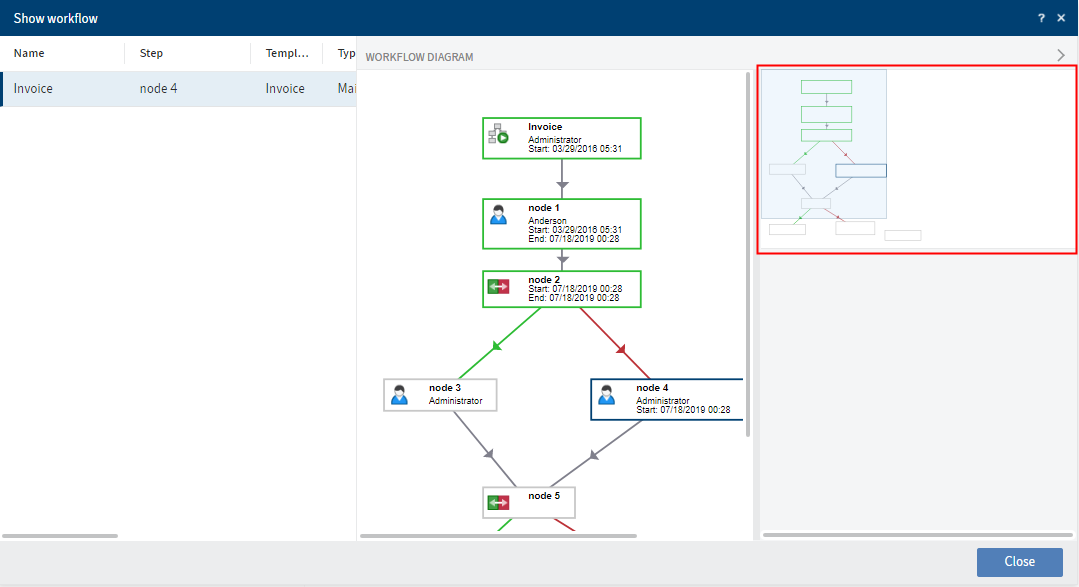
Task: Select the Invoice workflow row
Action: (178, 89)
